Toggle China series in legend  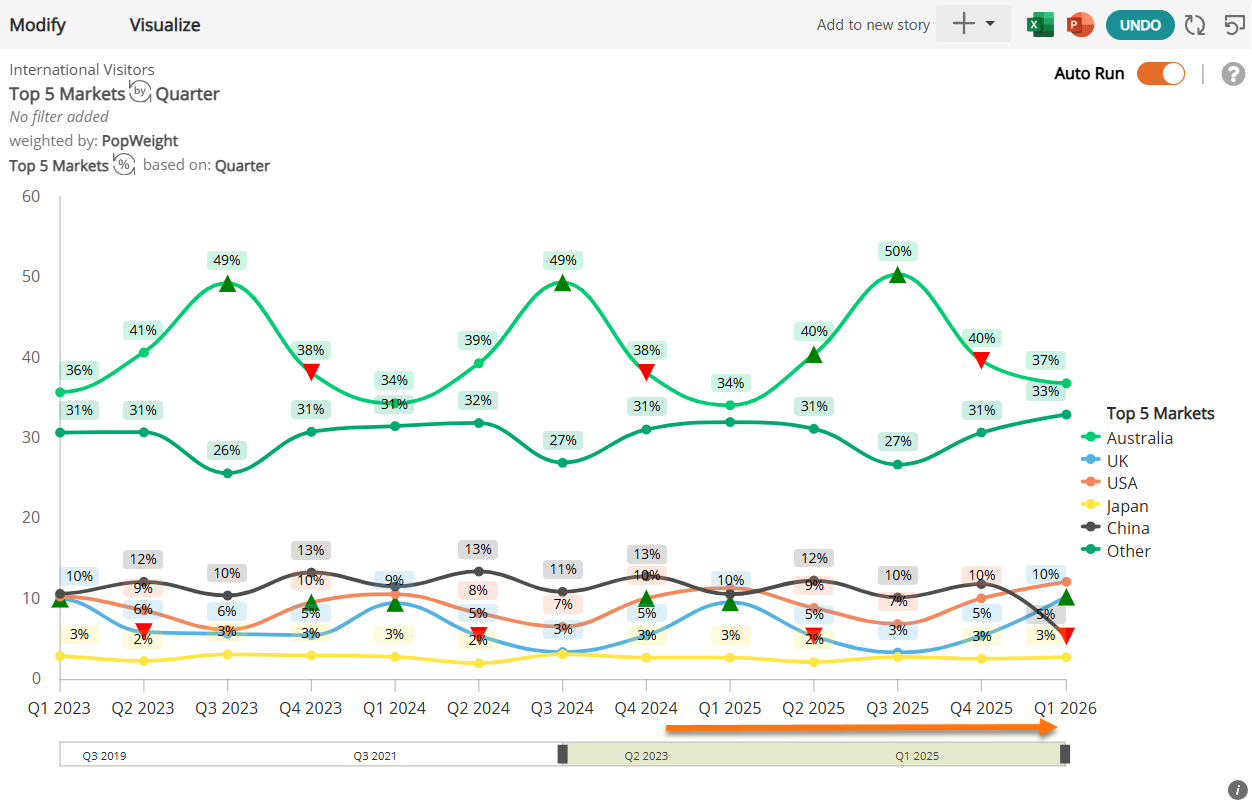click(x=1116, y=528)
